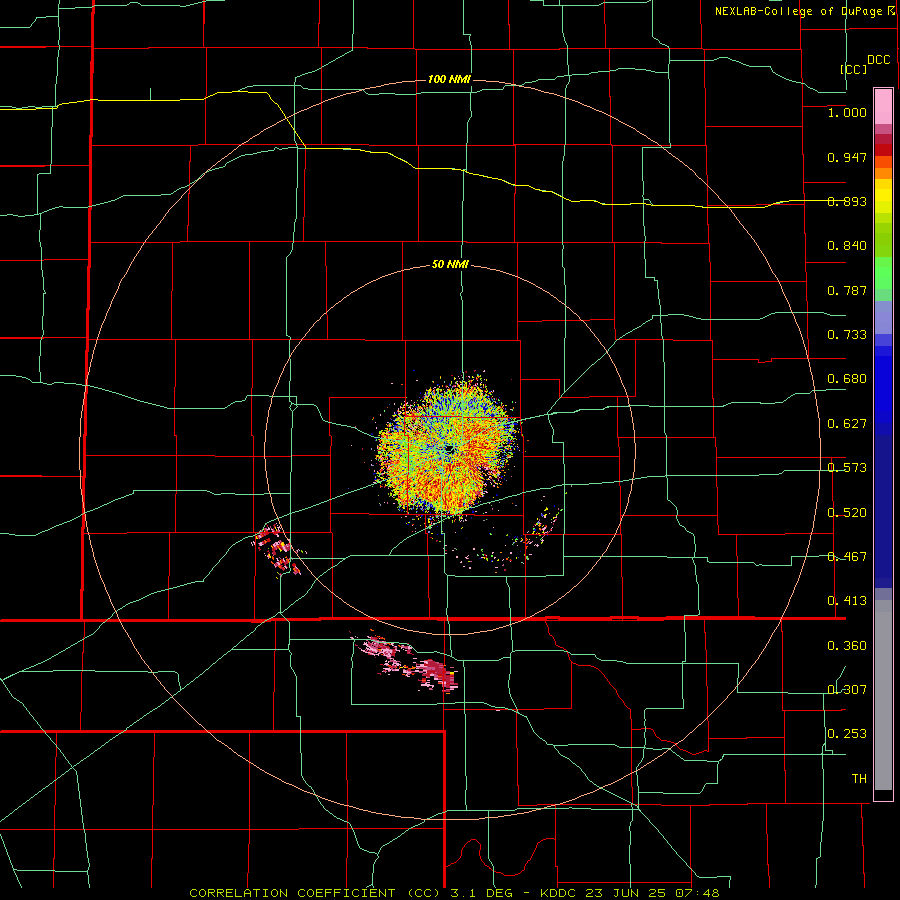Click the 100 NMI range ring label
The height and width of the screenshot is (900, 900).
click(x=449, y=79)
